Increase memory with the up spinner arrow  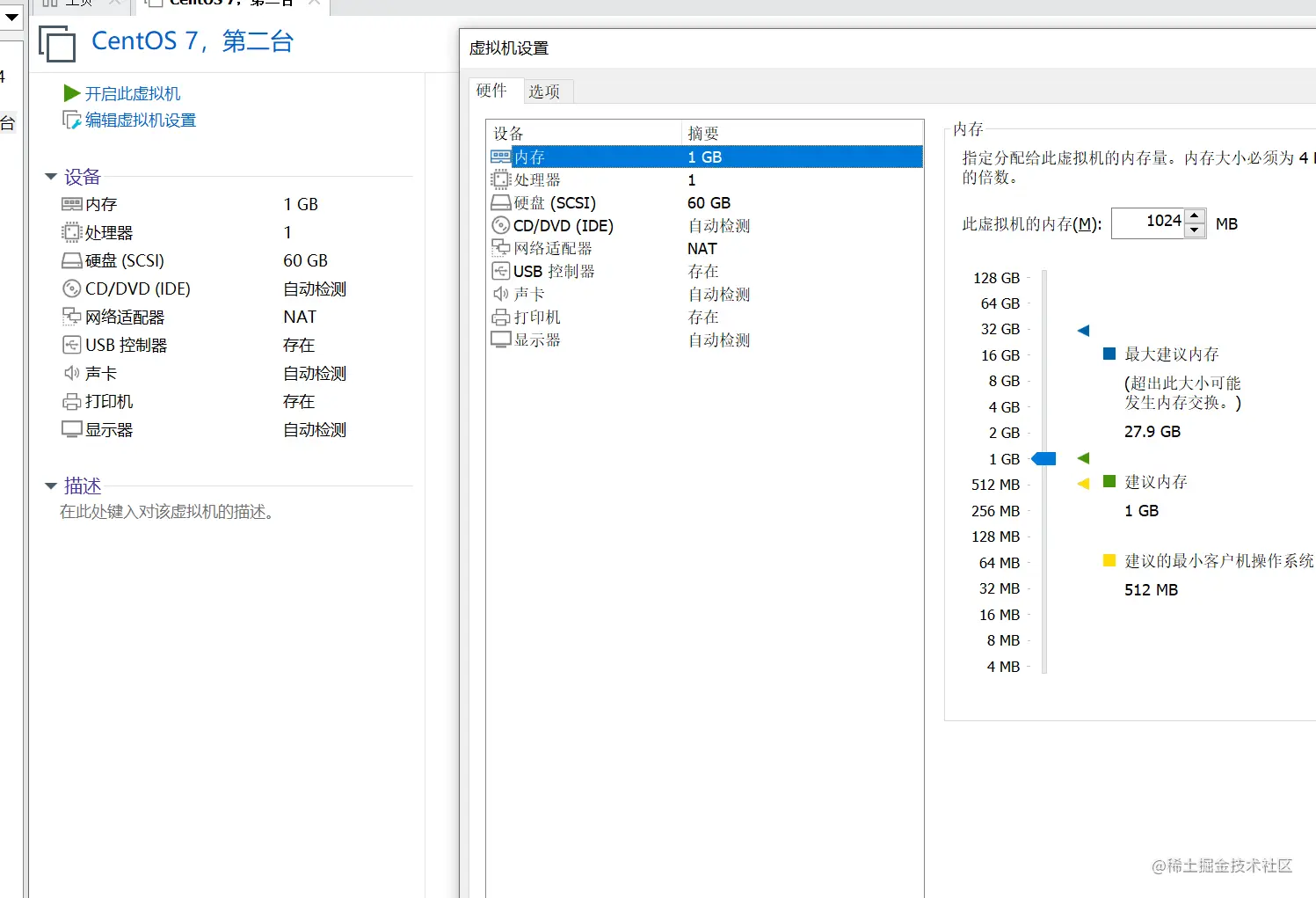[1195, 216]
